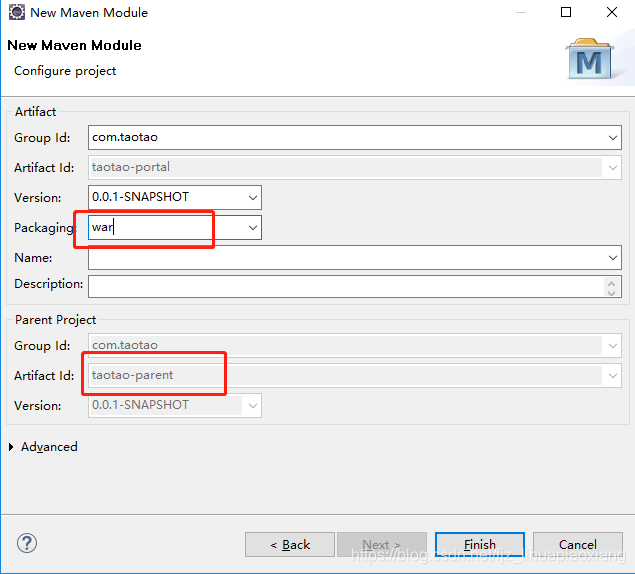Screen dimensions: 635x574
Task: Open the Name field dropdown arrow
Action: (612, 258)
